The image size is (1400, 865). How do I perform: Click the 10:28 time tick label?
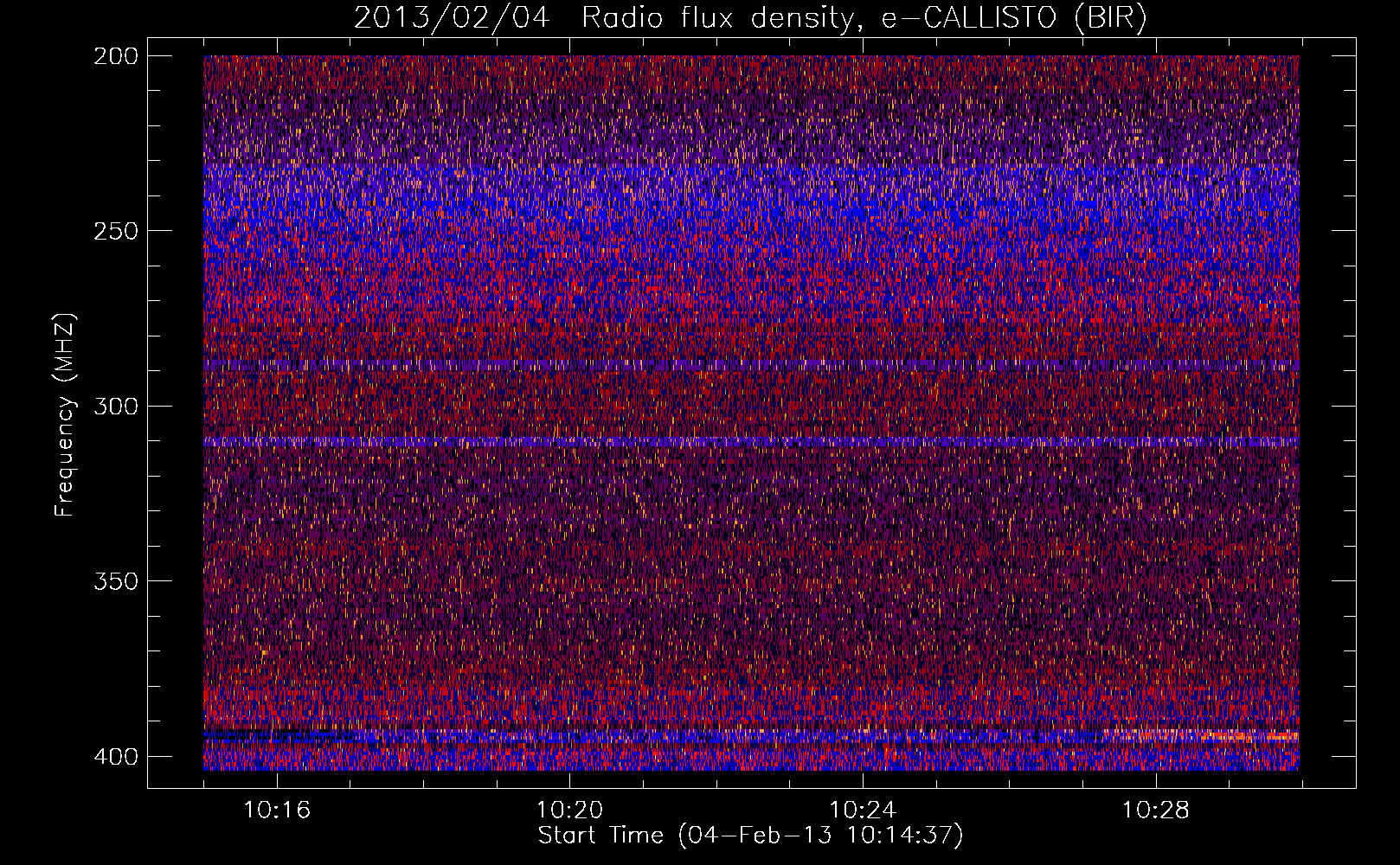click(1156, 811)
